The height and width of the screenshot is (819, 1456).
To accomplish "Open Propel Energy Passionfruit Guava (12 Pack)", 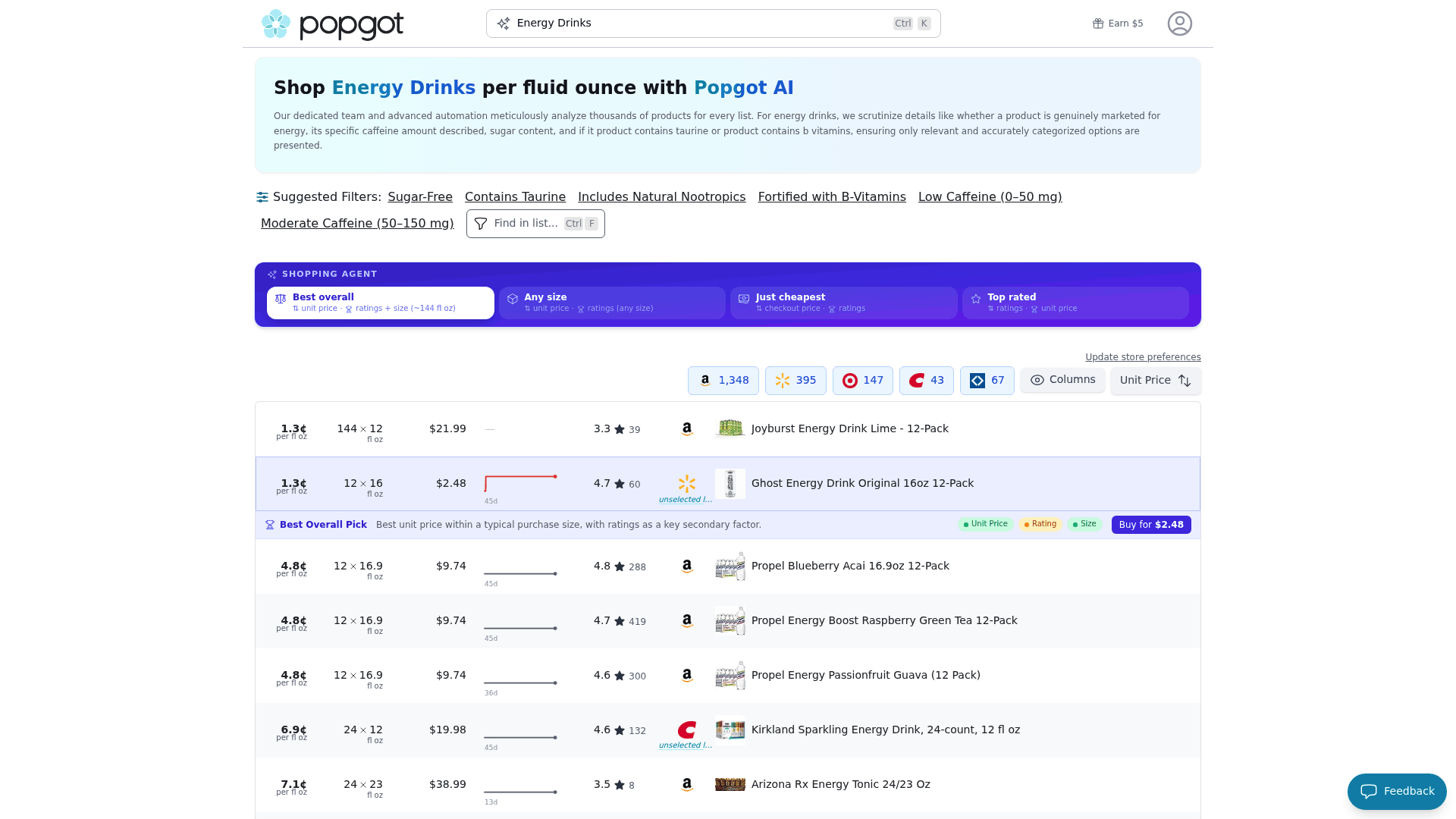I will click(865, 676).
